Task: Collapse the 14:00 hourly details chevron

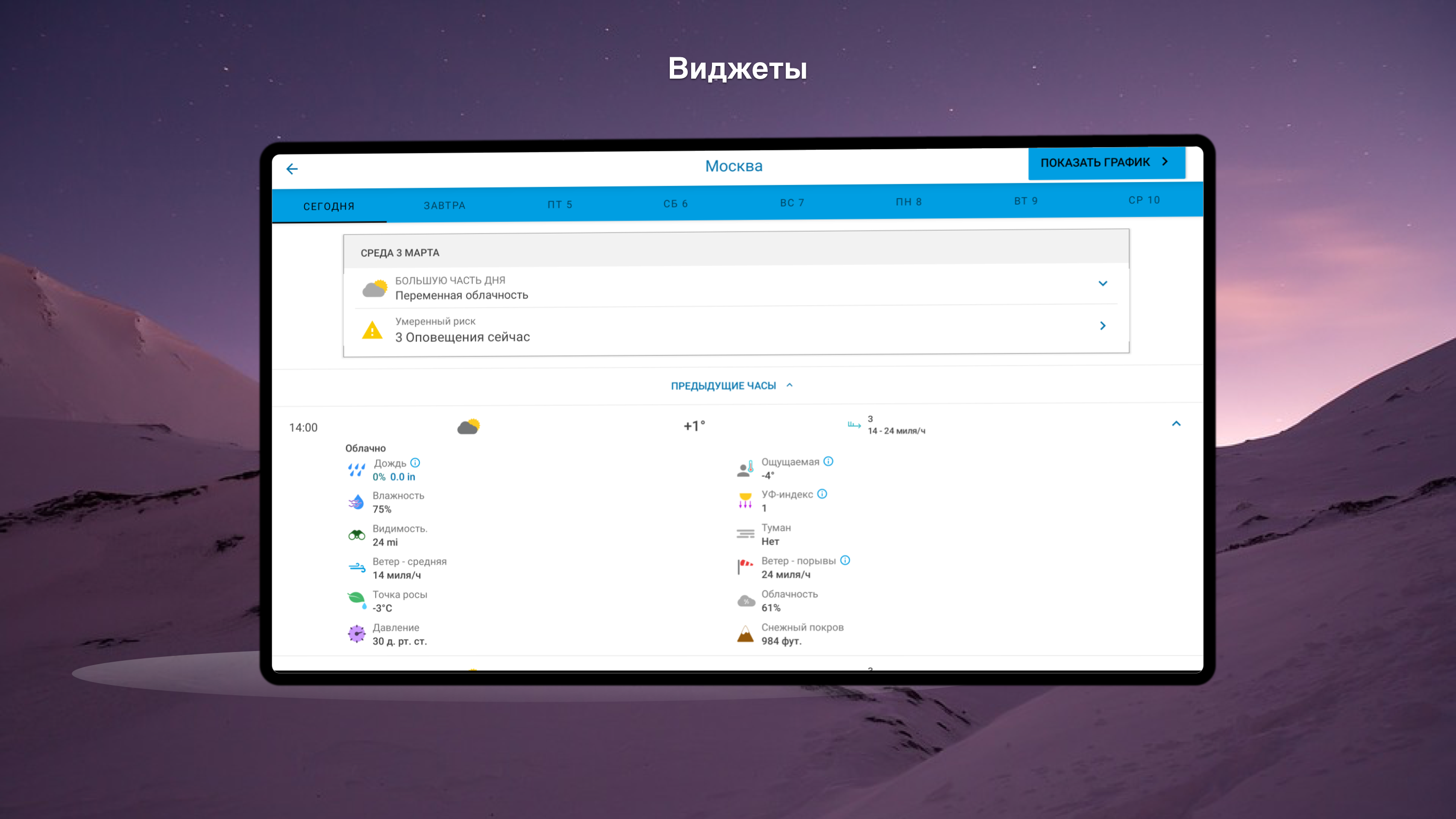Action: [x=1176, y=423]
